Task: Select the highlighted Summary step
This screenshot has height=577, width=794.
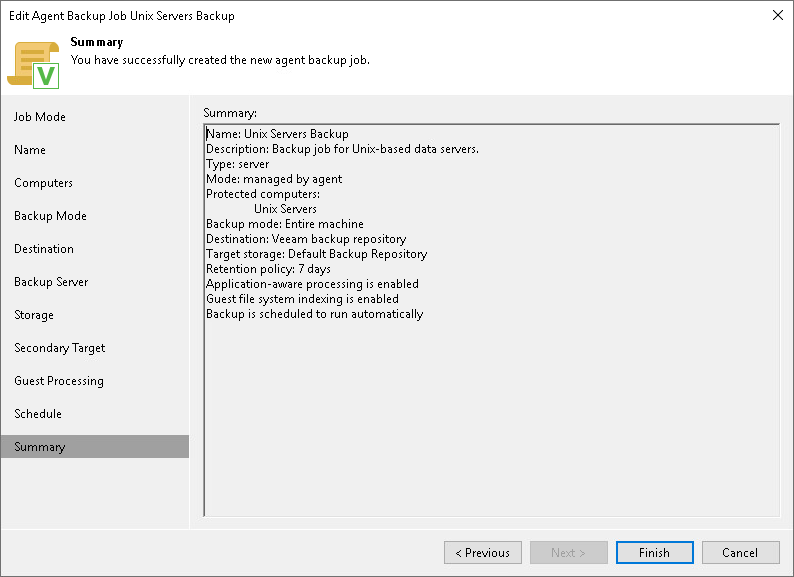Action: pyautogui.click(x=95, y=447)
